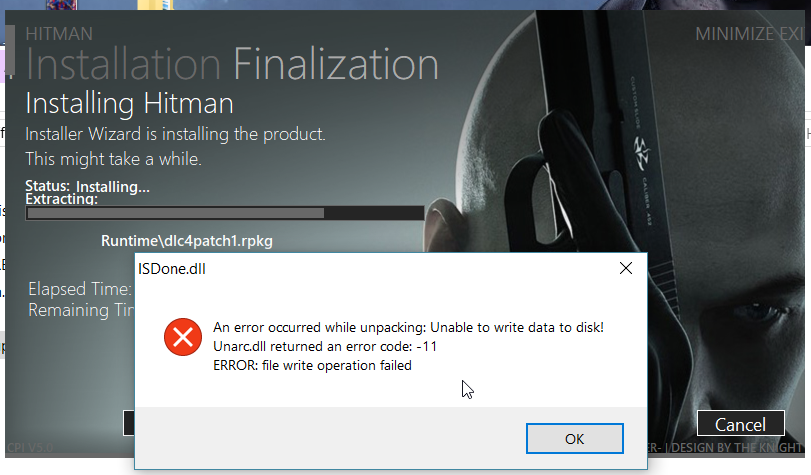
Task: Click the Runtime\dlc4patch1.rpkg file label
Action: coord(187,241)
